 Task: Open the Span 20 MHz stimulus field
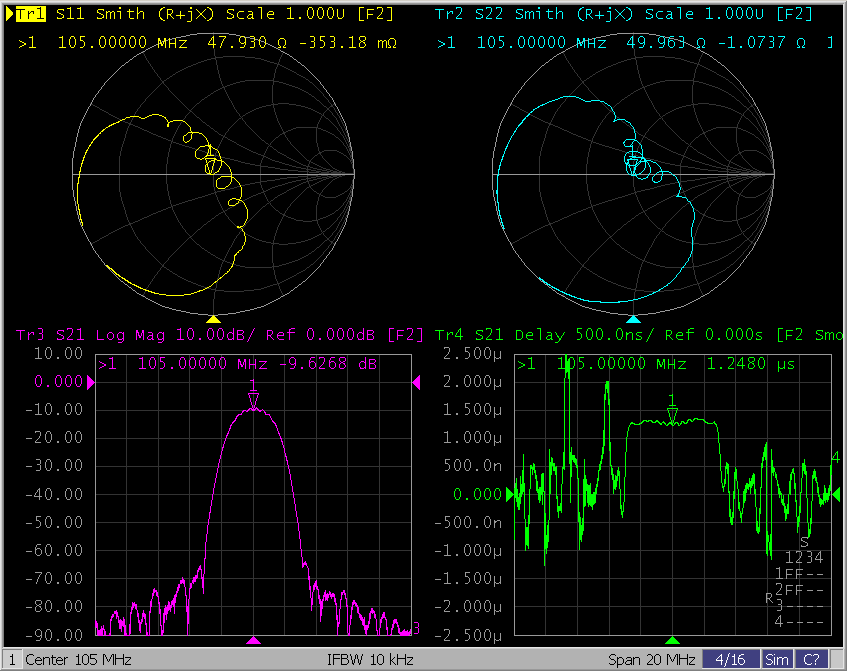click(651, 660)
